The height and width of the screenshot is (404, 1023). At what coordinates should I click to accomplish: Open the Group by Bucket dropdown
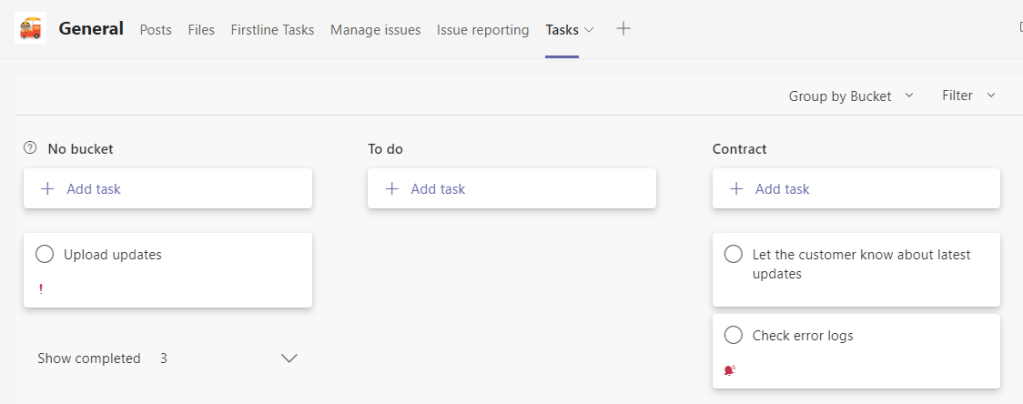tap(850, 96)
